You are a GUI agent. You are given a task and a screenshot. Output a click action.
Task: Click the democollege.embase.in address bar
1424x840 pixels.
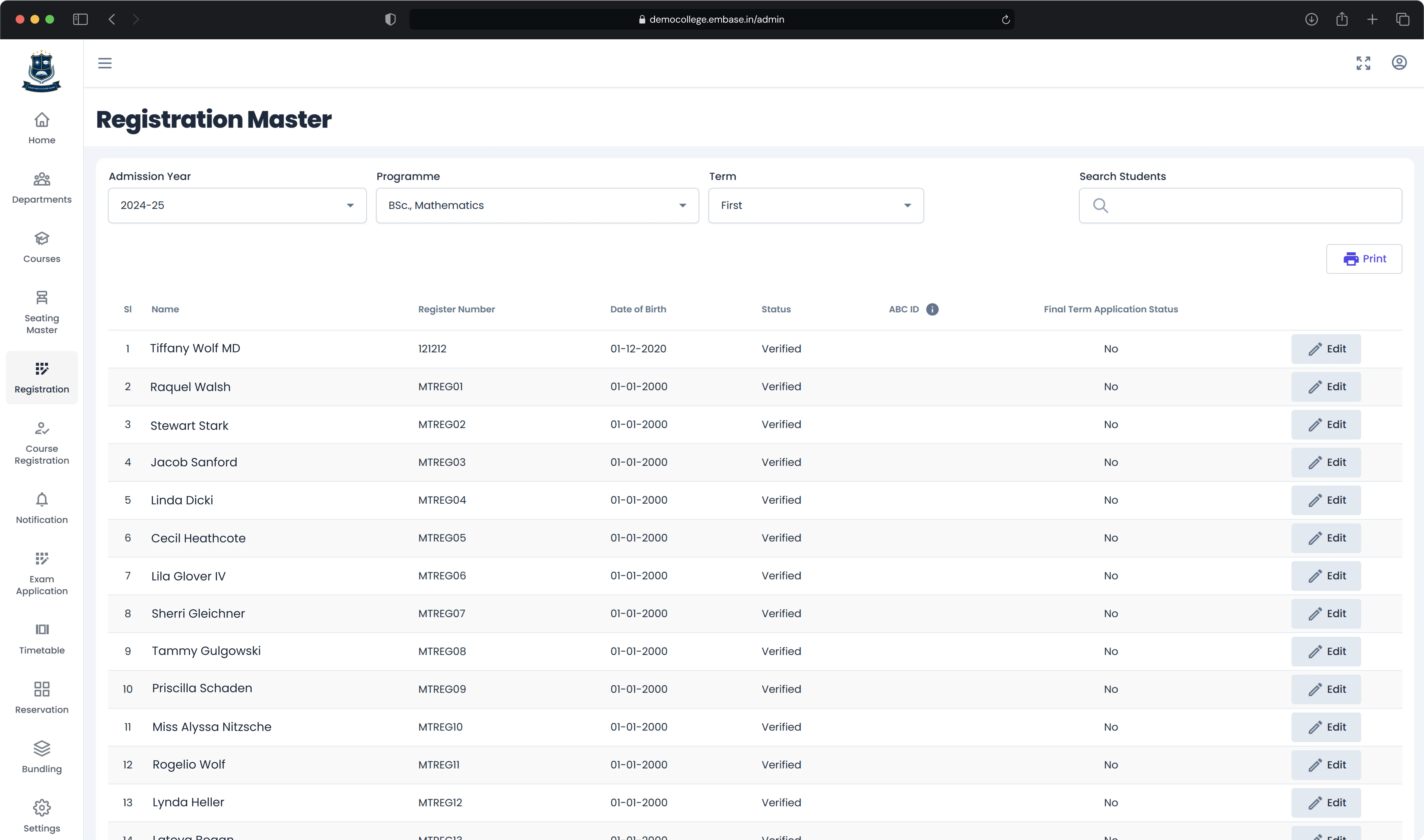point(712,19)
